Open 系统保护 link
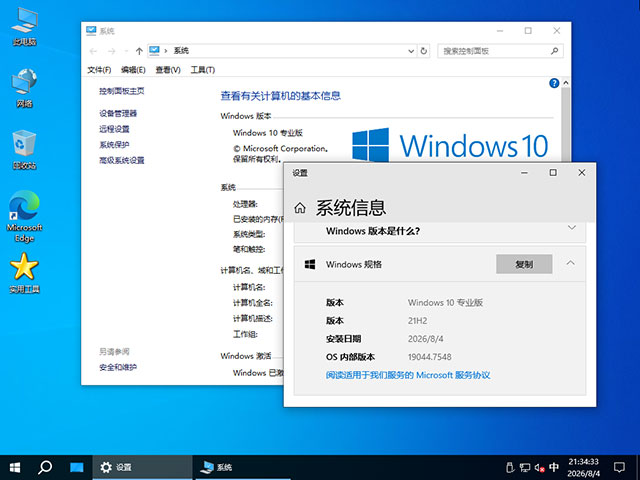Image resolution: width=640 pixels, height=480 pixels. pos(114,144)
